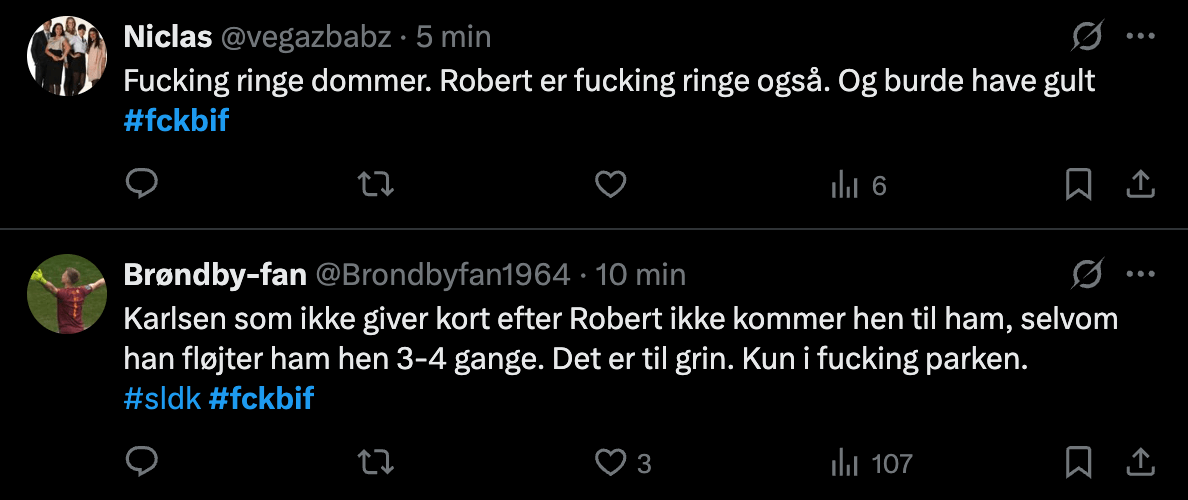Like the tweet from Niclas
This screenshot has width=1188, height=500.
pyautogui.click(x=610, y=185)
